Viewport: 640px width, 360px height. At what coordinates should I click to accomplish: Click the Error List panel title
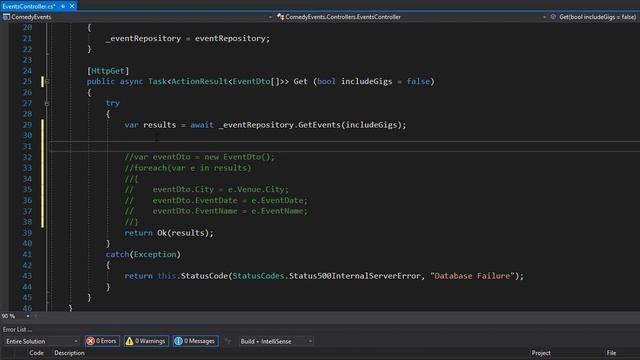pos(17,329)
